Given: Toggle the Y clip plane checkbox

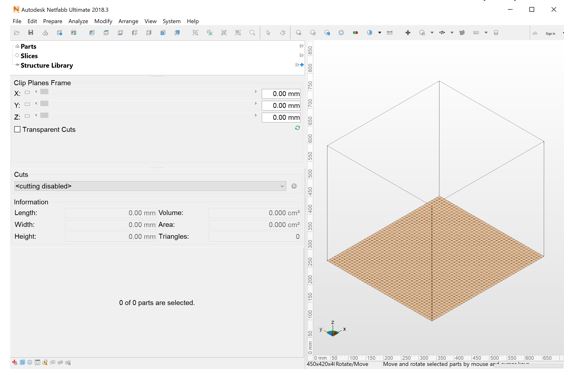Looking at the screenshot, I should (27, 104).
